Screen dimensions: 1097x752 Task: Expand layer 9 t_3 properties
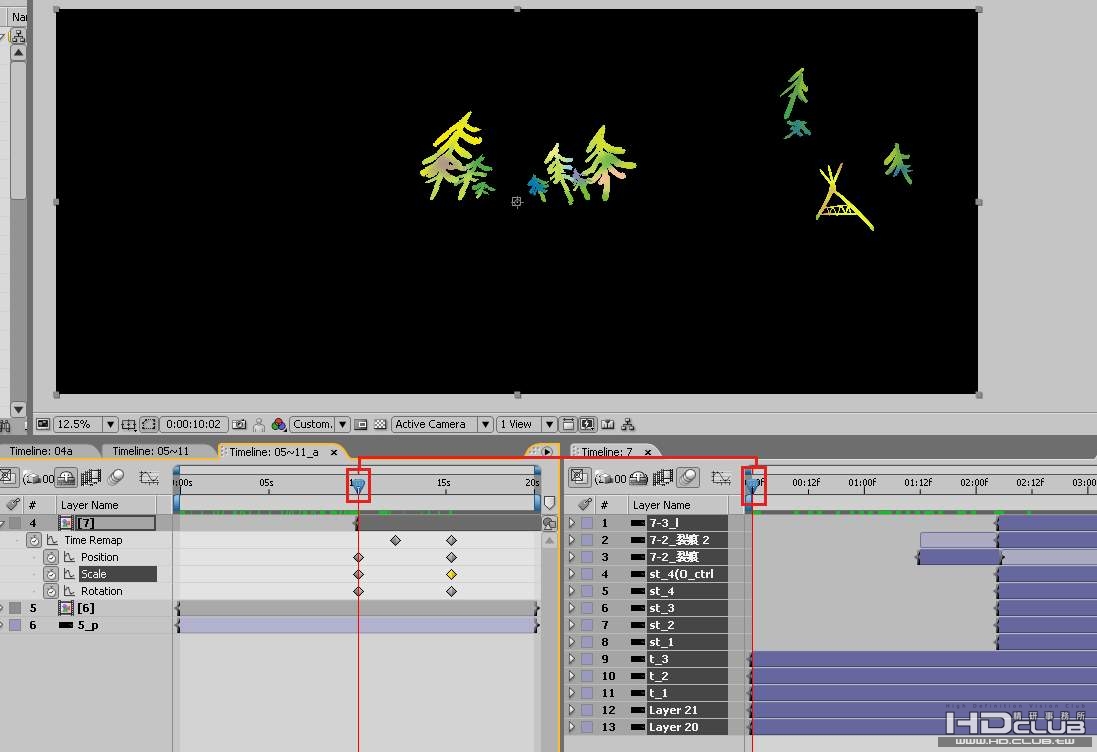[572, 659]
